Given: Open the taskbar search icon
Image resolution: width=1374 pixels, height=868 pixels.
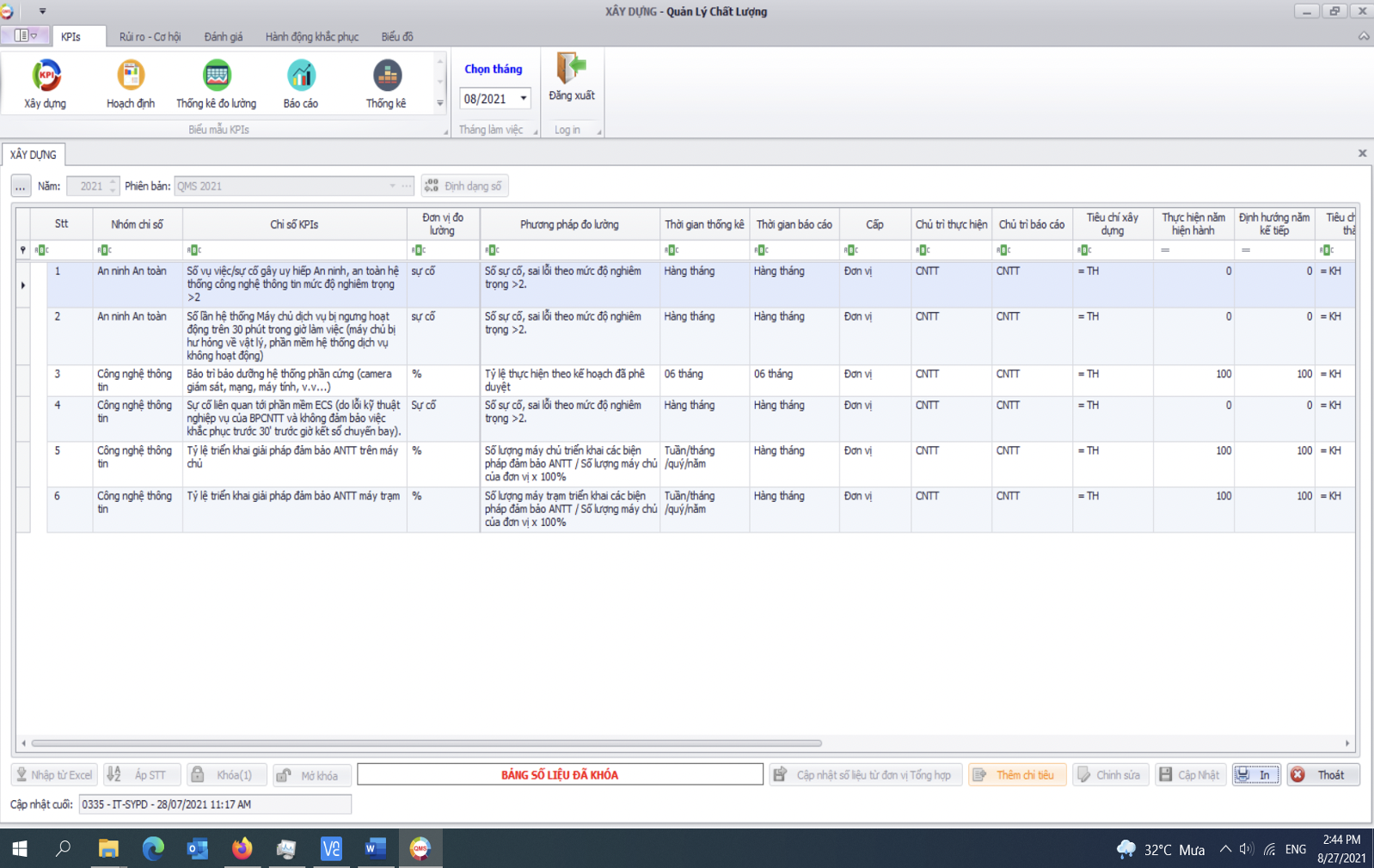Looking at the screenshot, I should click(x=63, y=849).
